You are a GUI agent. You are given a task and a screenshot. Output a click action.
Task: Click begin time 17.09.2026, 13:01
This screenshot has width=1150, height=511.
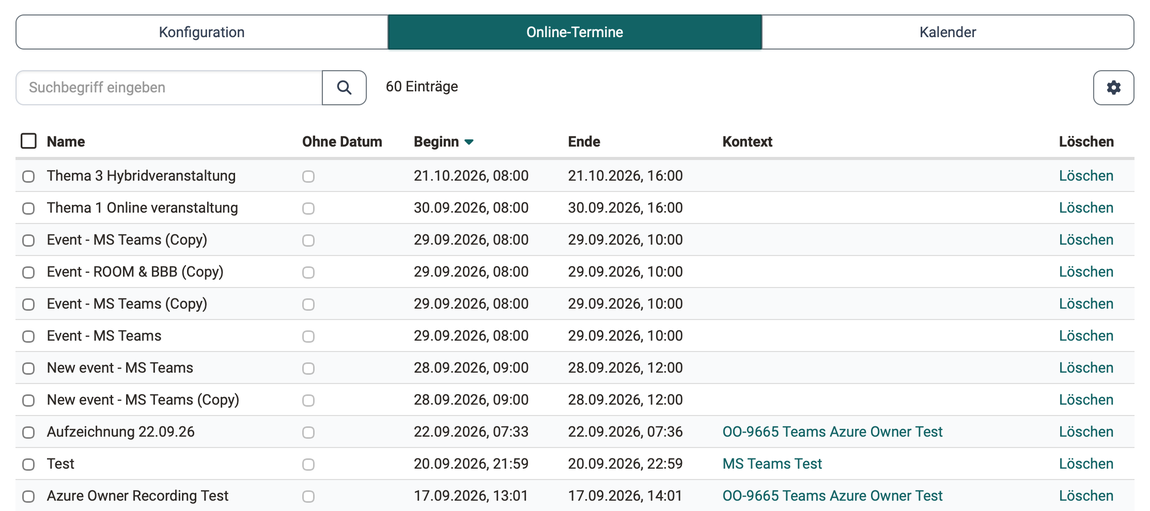tap(471, 496)
